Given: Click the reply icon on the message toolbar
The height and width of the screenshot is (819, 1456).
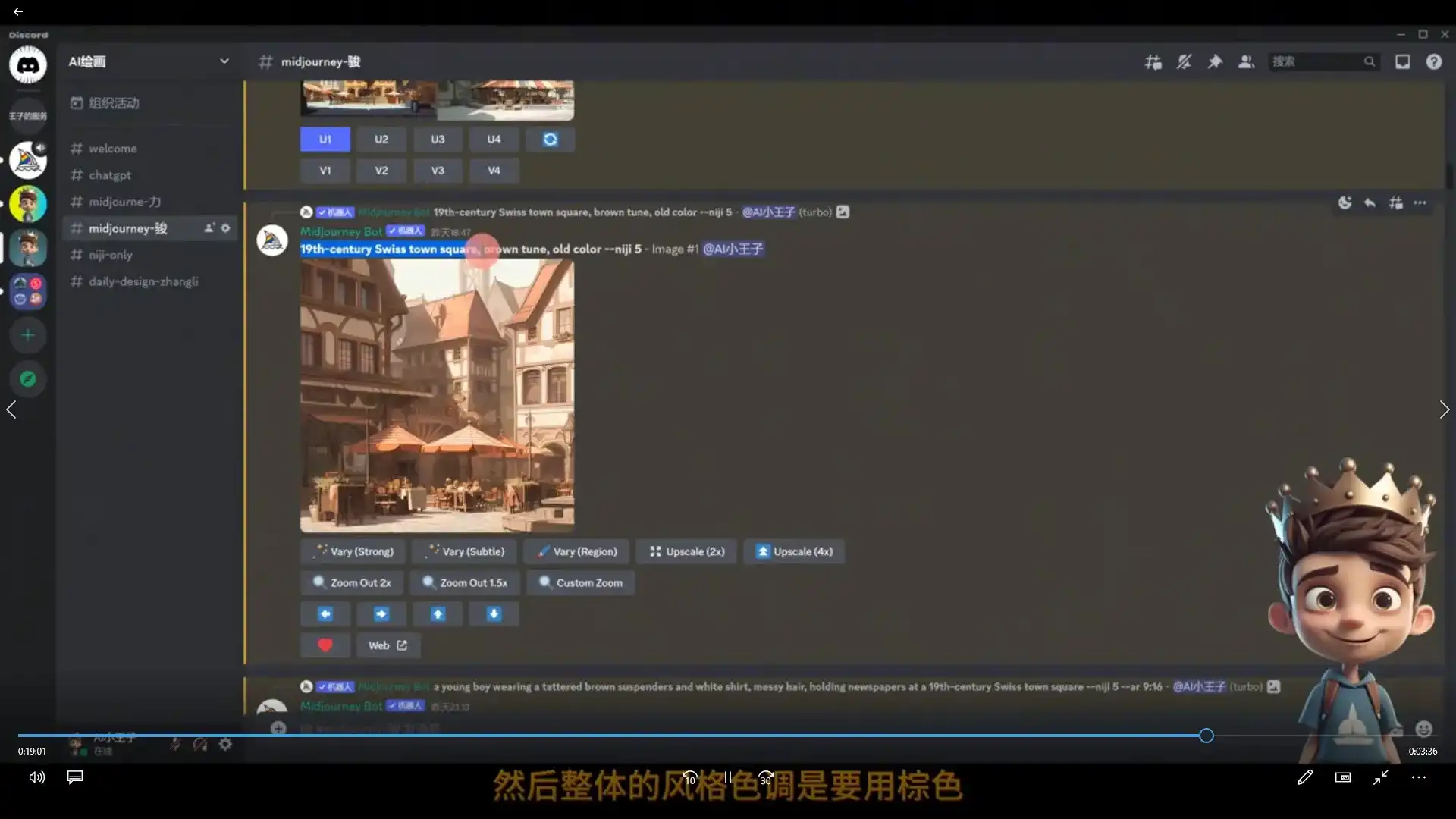Looking at the screenshot, I should pos(1369,202).
